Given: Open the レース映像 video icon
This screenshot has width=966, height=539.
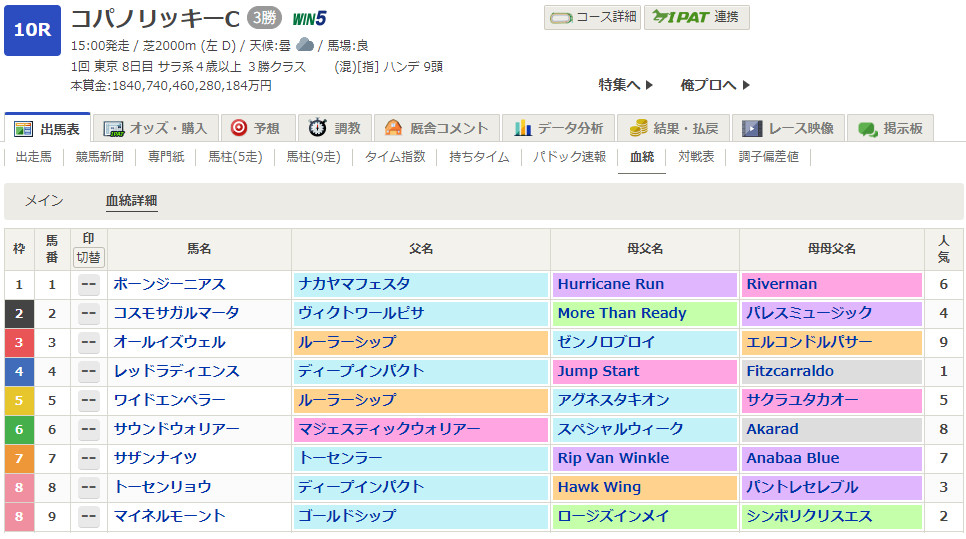Looking at the screenshot, I should pyautogui.click(x=752, y=128).
